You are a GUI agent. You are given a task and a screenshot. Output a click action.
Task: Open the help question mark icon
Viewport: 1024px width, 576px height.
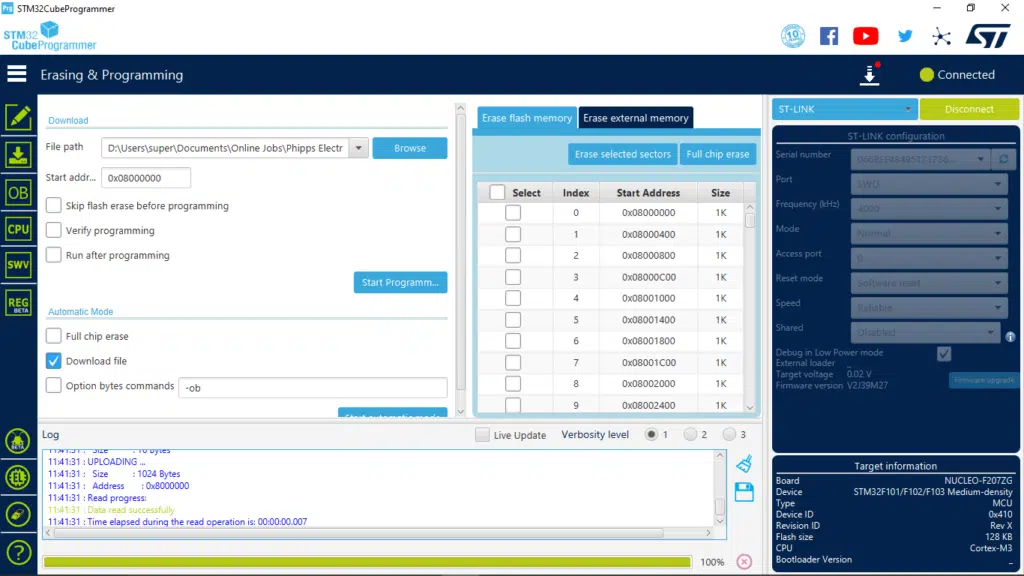pos(18,552)
